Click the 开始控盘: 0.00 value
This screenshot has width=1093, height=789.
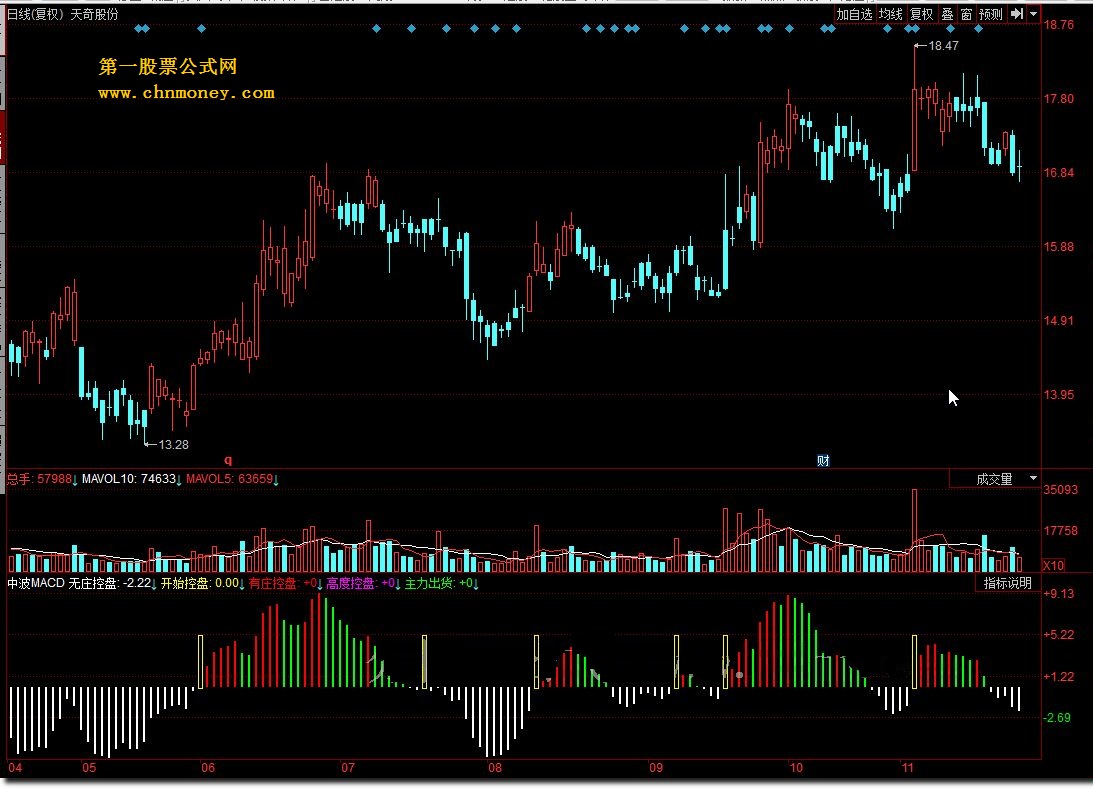pos(200,583)
